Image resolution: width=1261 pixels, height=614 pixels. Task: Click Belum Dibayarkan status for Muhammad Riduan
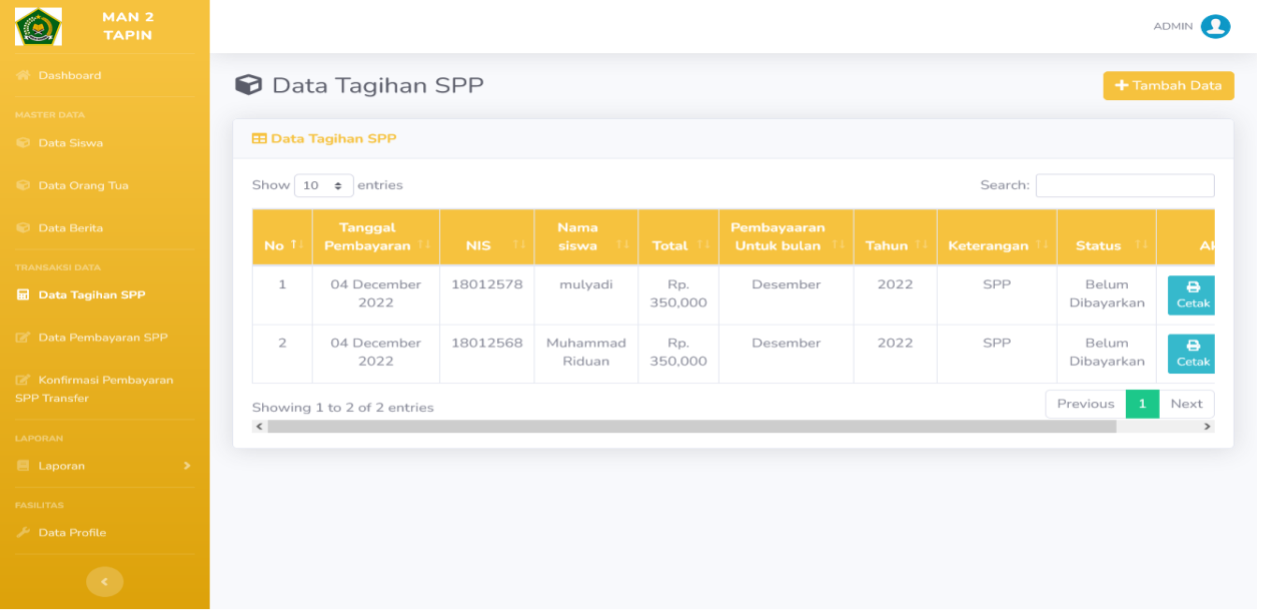(x=1106, y=352)
